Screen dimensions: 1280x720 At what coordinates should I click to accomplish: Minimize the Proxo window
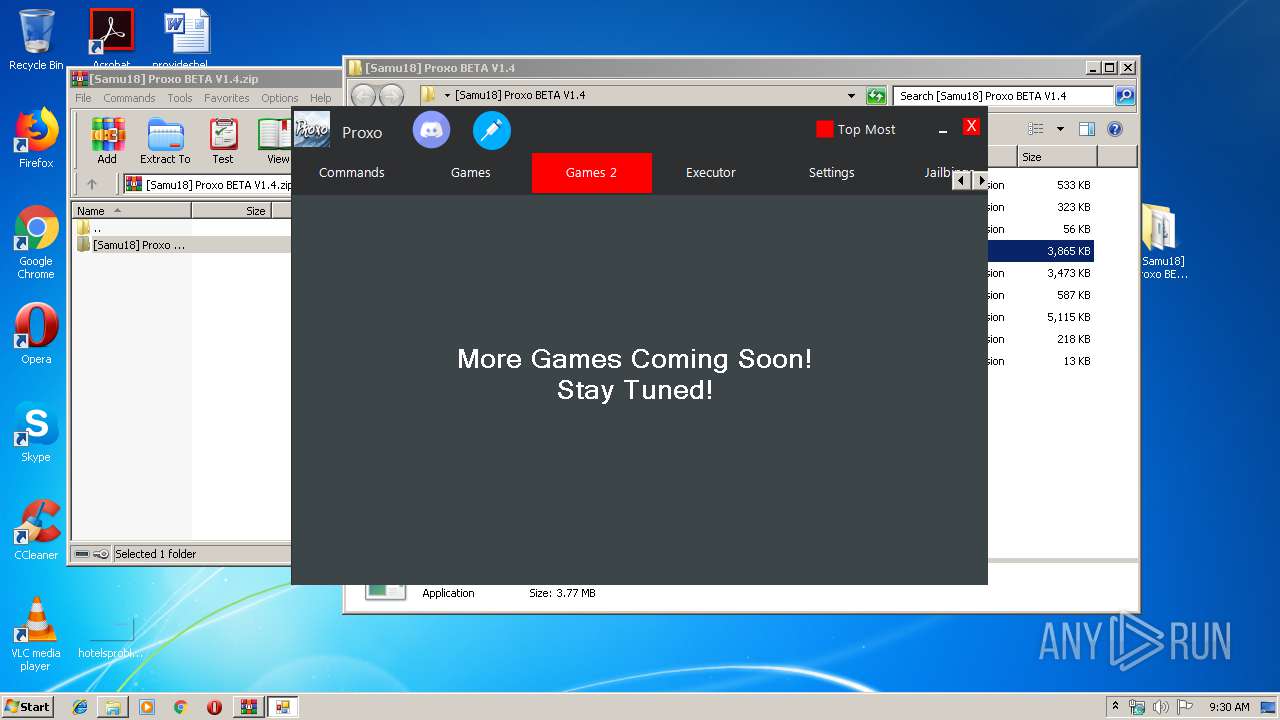[942, 130]
